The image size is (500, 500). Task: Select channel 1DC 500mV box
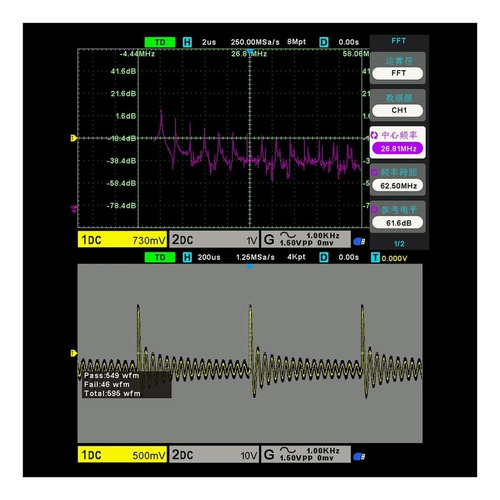tap(122, 455)
